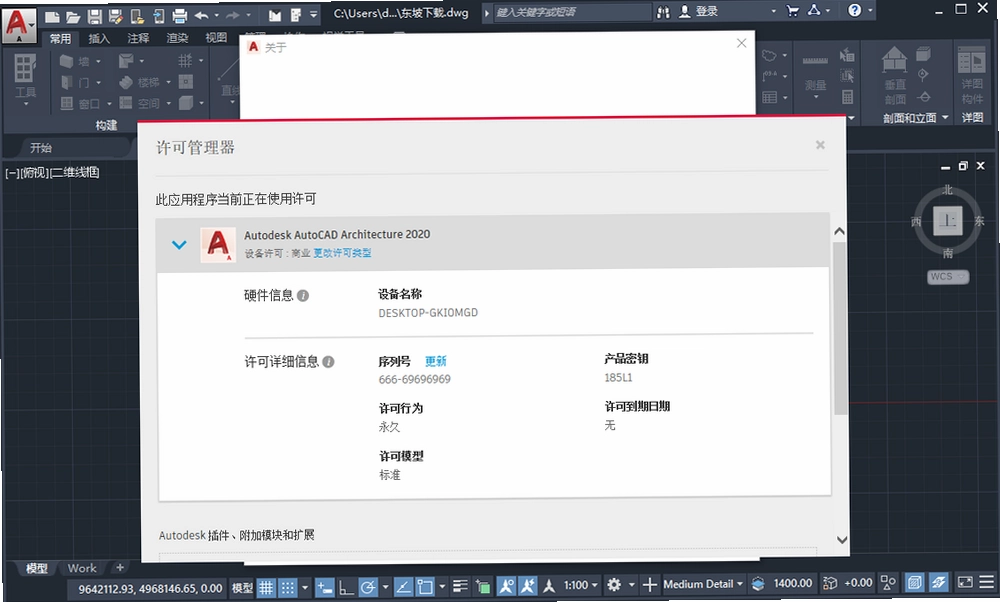Select the 注释 ribbon tab
This screenshot has width=1000, height=602.
point(138,38)
